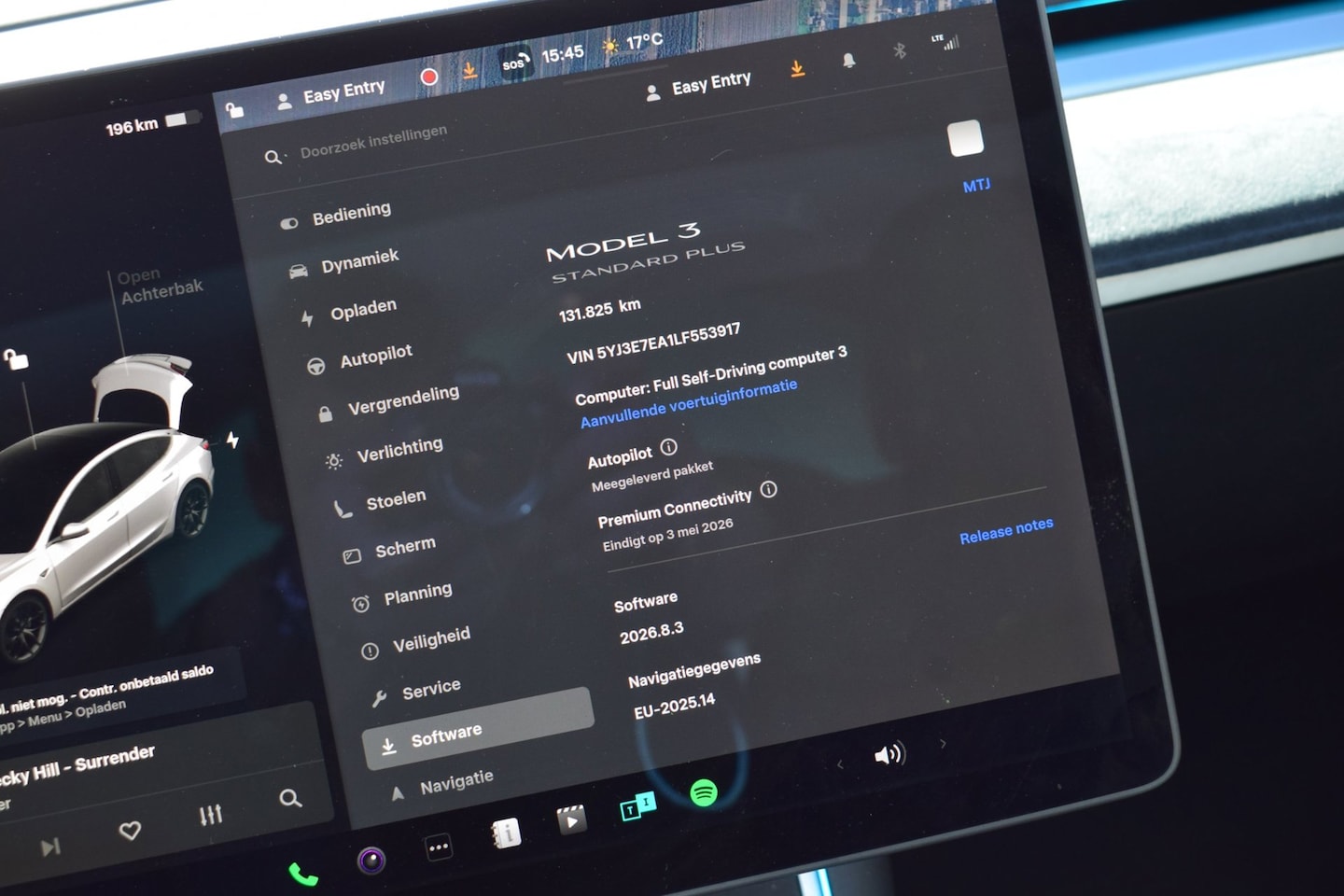Increase volume with right chevron
The width and height of the screenshot is (1344, 896).
pyautogui.click(x=943, y=744)
